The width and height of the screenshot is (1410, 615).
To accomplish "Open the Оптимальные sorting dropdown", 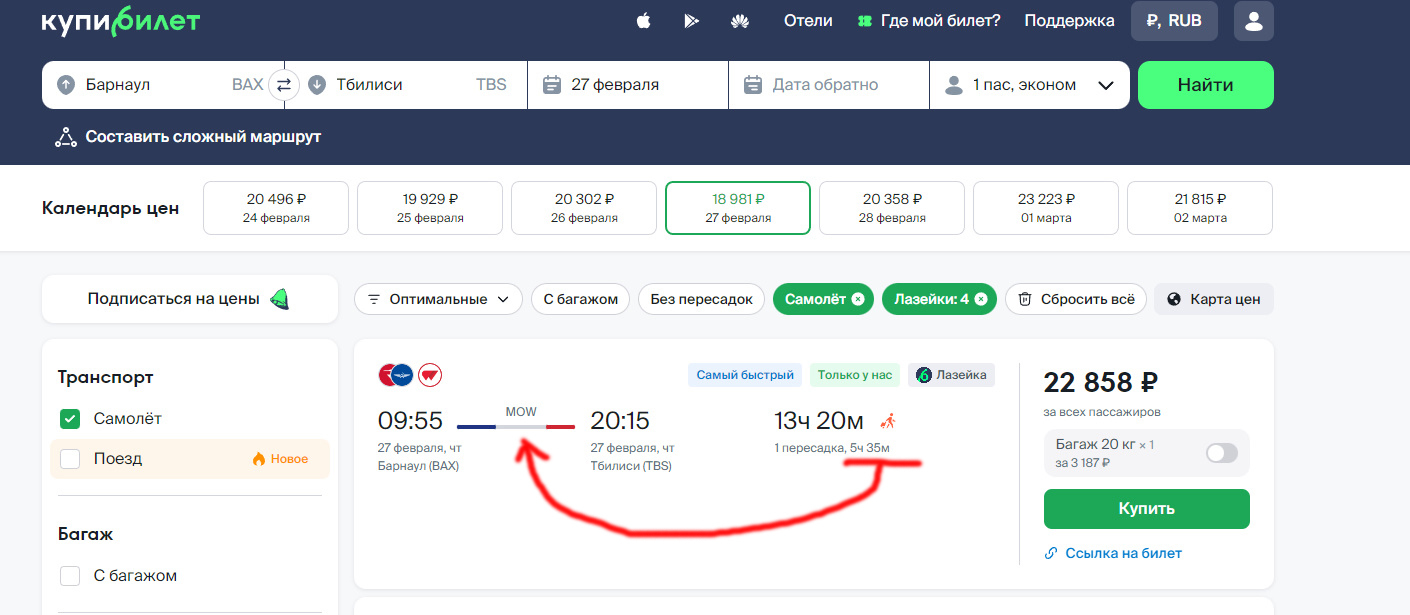I will pyautogui.click(x=438, y=299).
